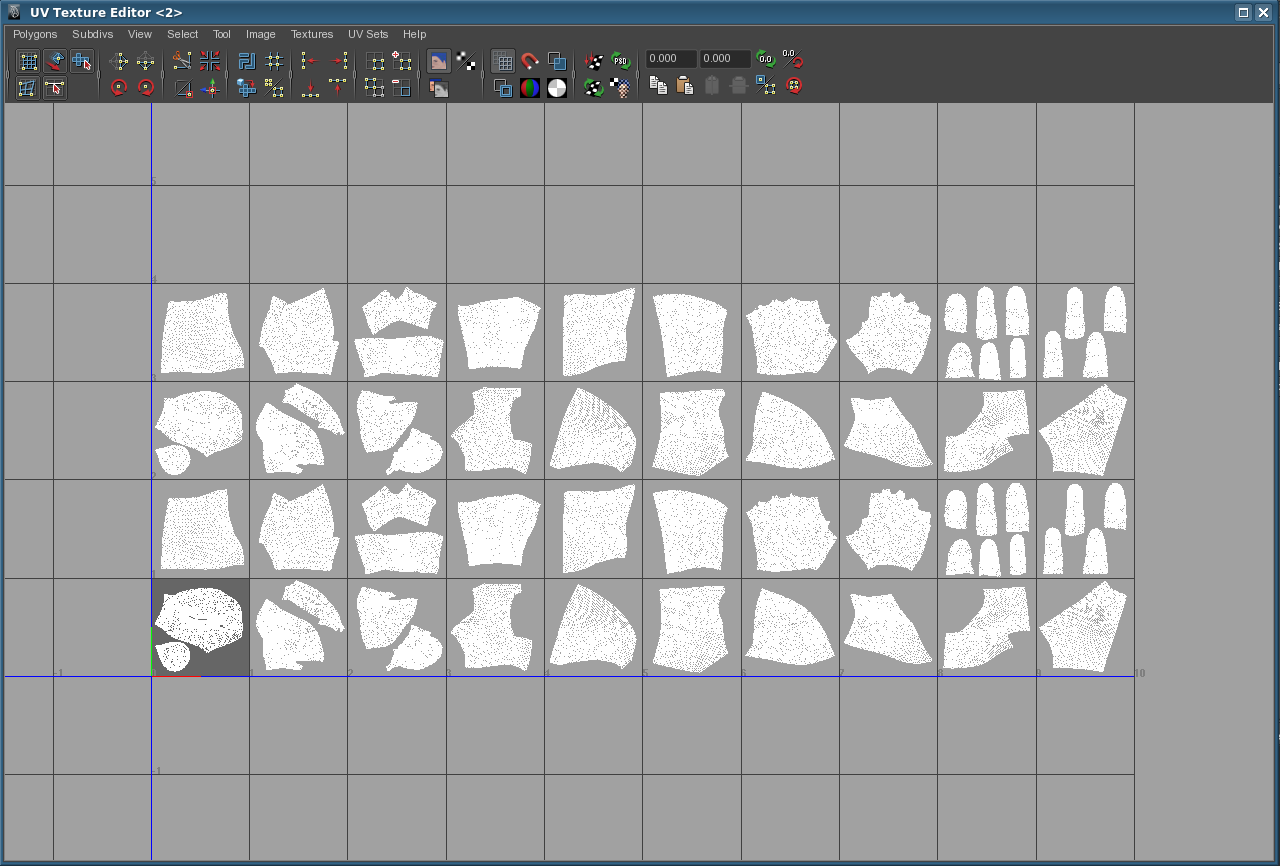The height and width of the screenshot is (866, 1280).
Task: Select the UV Lattice tool
Action: (x=28, y=61)
